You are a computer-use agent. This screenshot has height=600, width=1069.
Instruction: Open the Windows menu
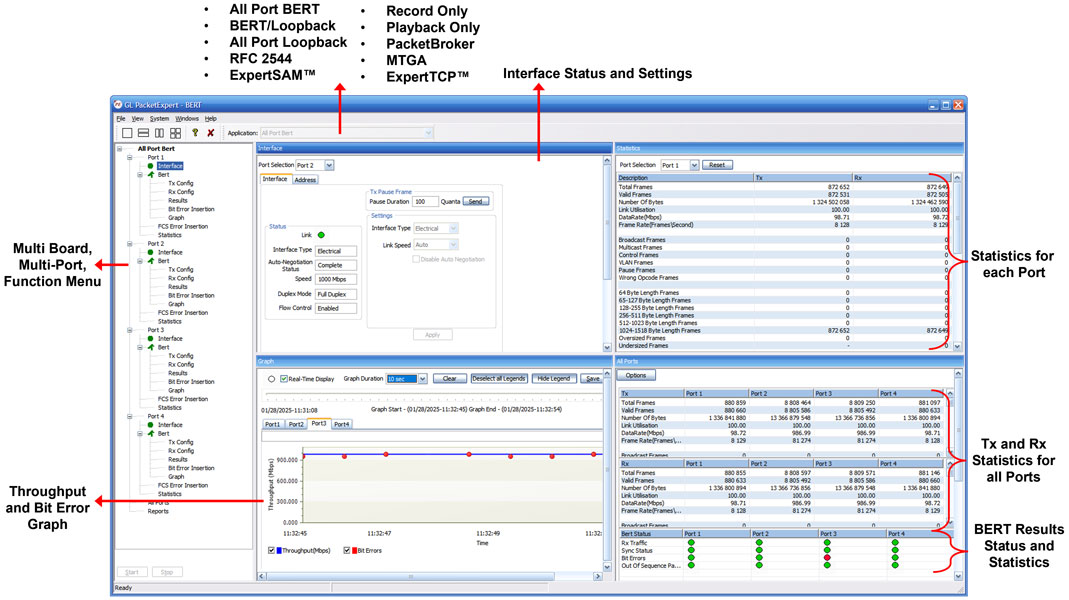click(187, 119)
